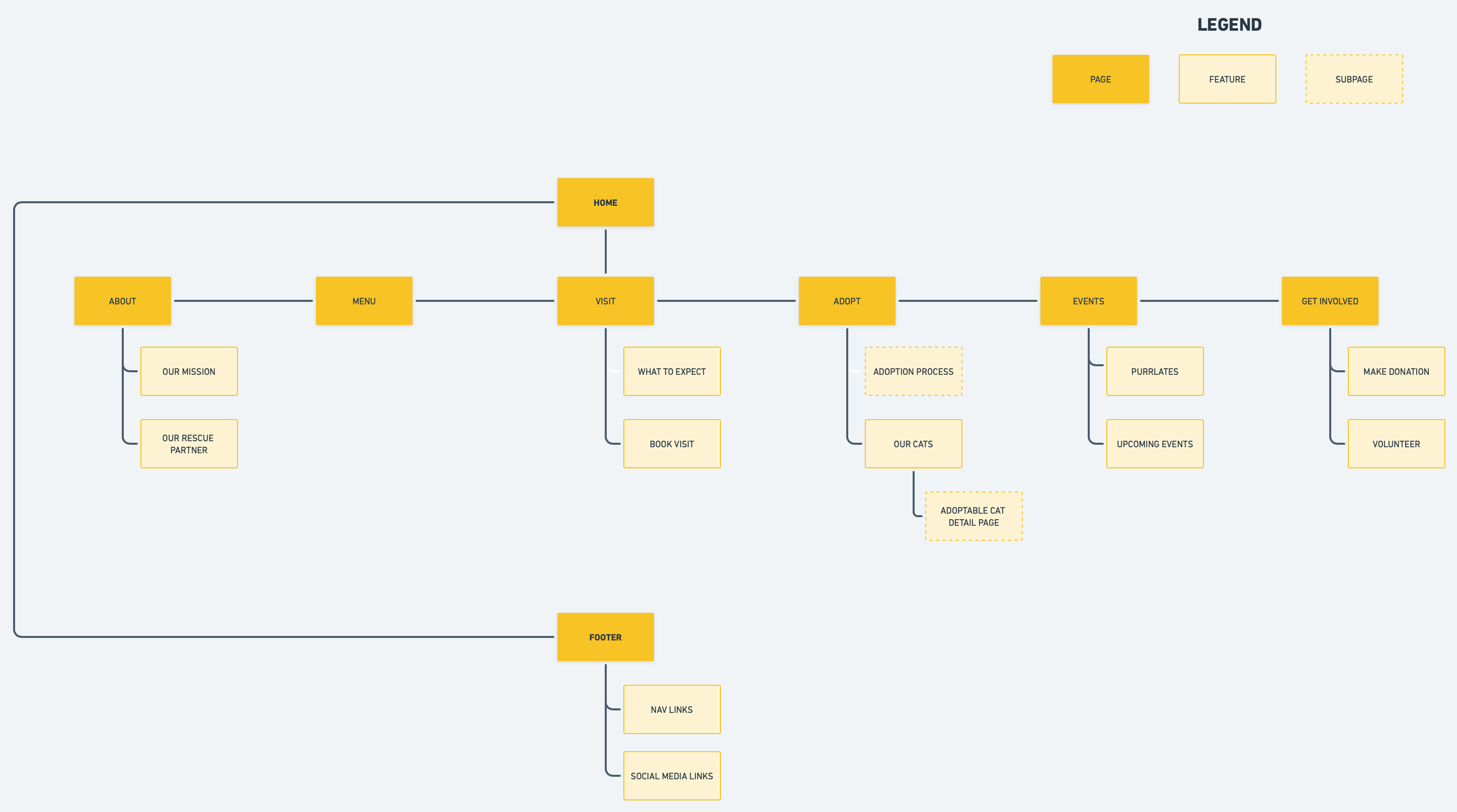Click the OUR MISSION feature box
The height and width of the screenshot is (812, 1457).
click(x=189, y=371)
